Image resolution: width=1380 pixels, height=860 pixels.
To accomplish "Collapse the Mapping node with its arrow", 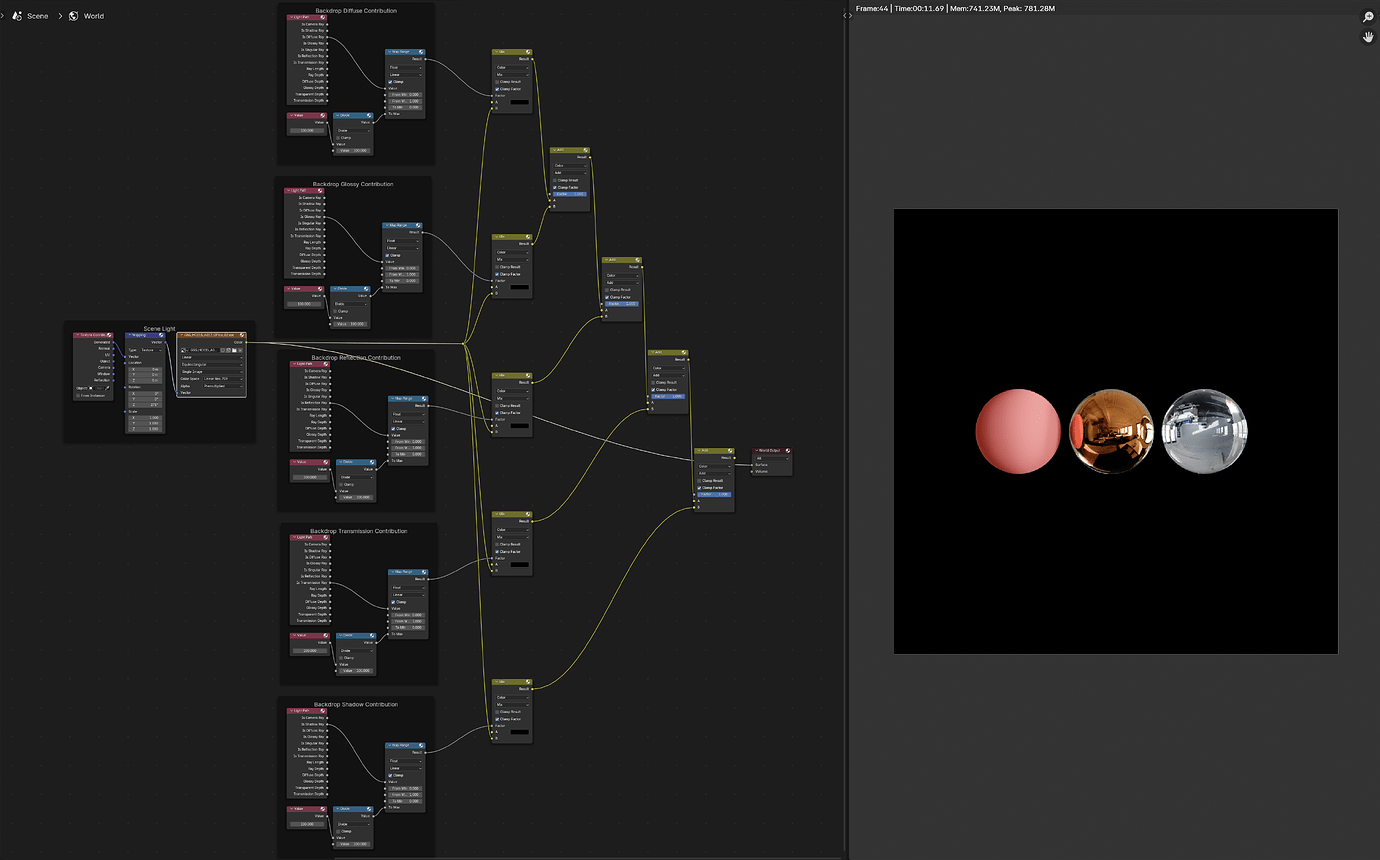I will (129, 335).
